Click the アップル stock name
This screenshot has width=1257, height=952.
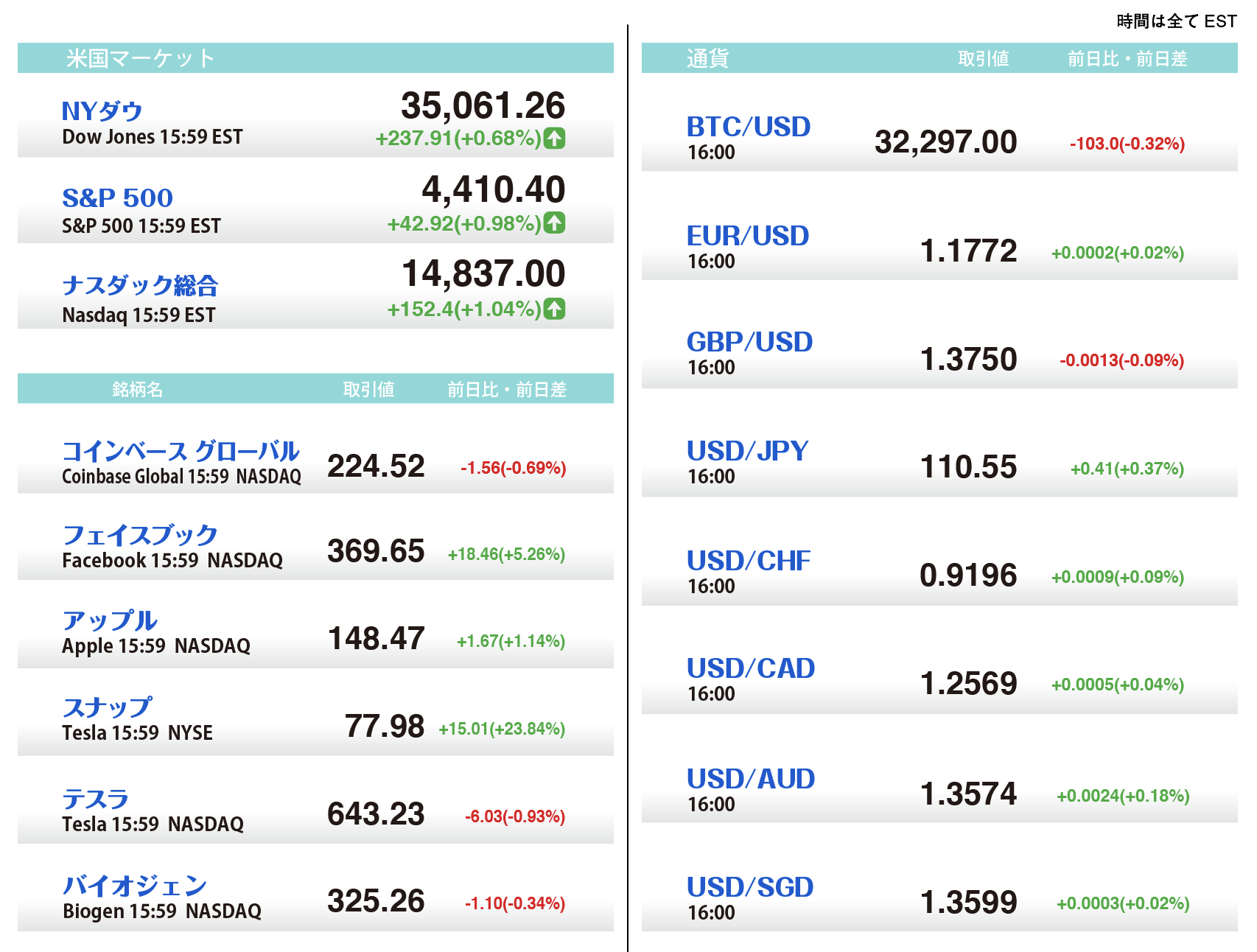[x=110, y=620]
